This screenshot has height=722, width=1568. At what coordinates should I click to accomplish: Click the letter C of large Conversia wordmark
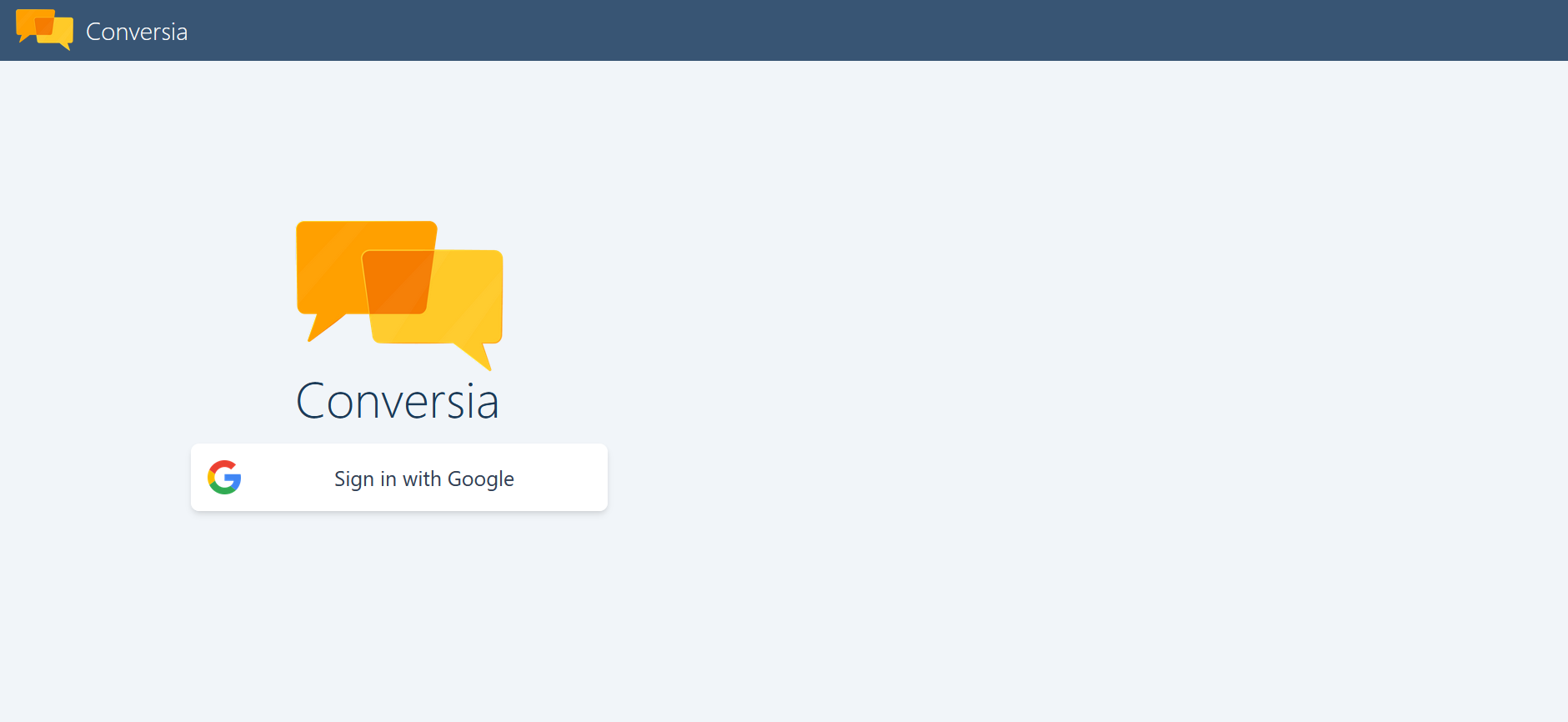point(310,402)
